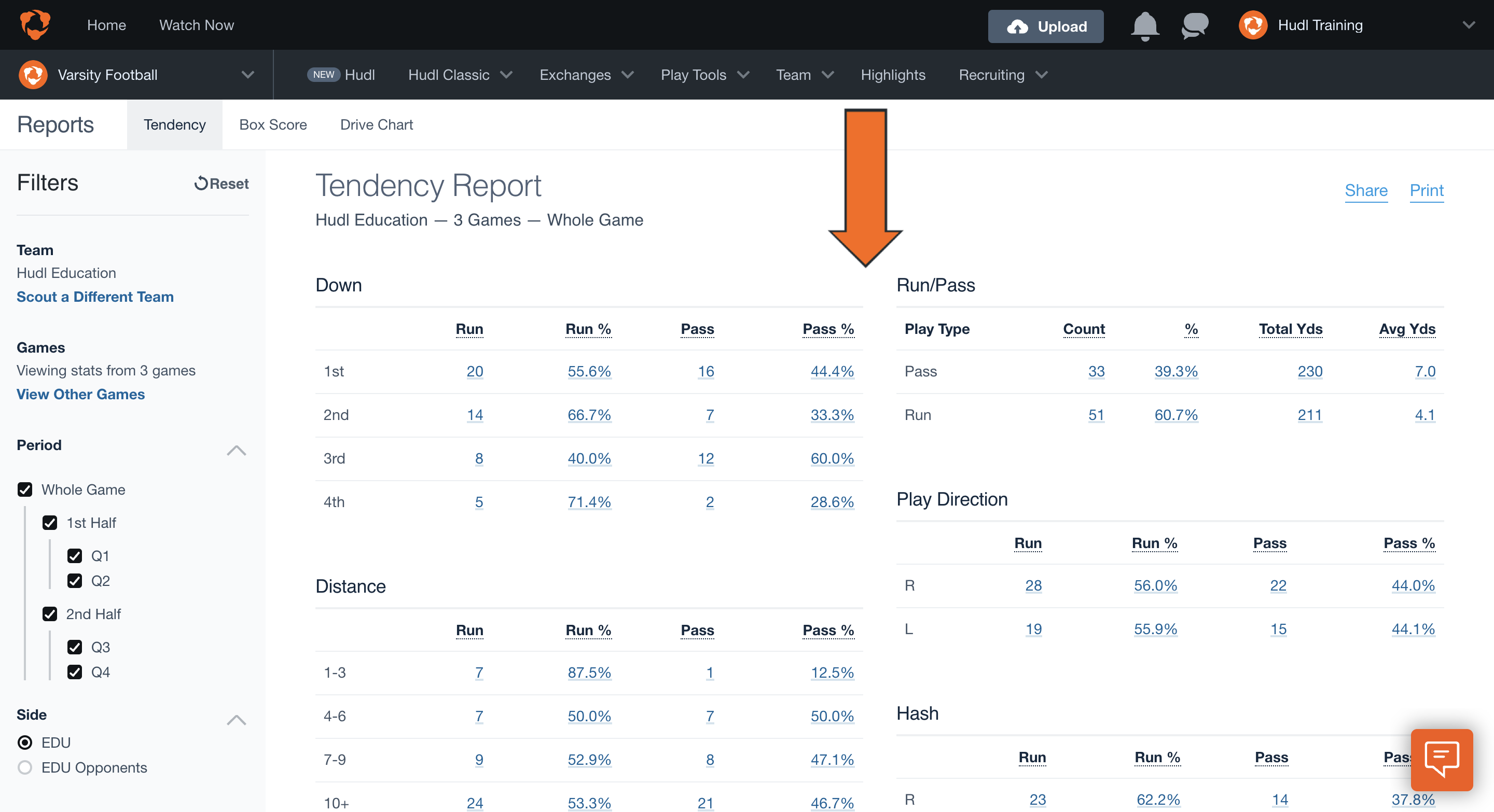Image resolution: width=1494 pixels, height=812 pixels.
Task: Toggle the Q3 checkbox
Action: [x=75, y=647]
